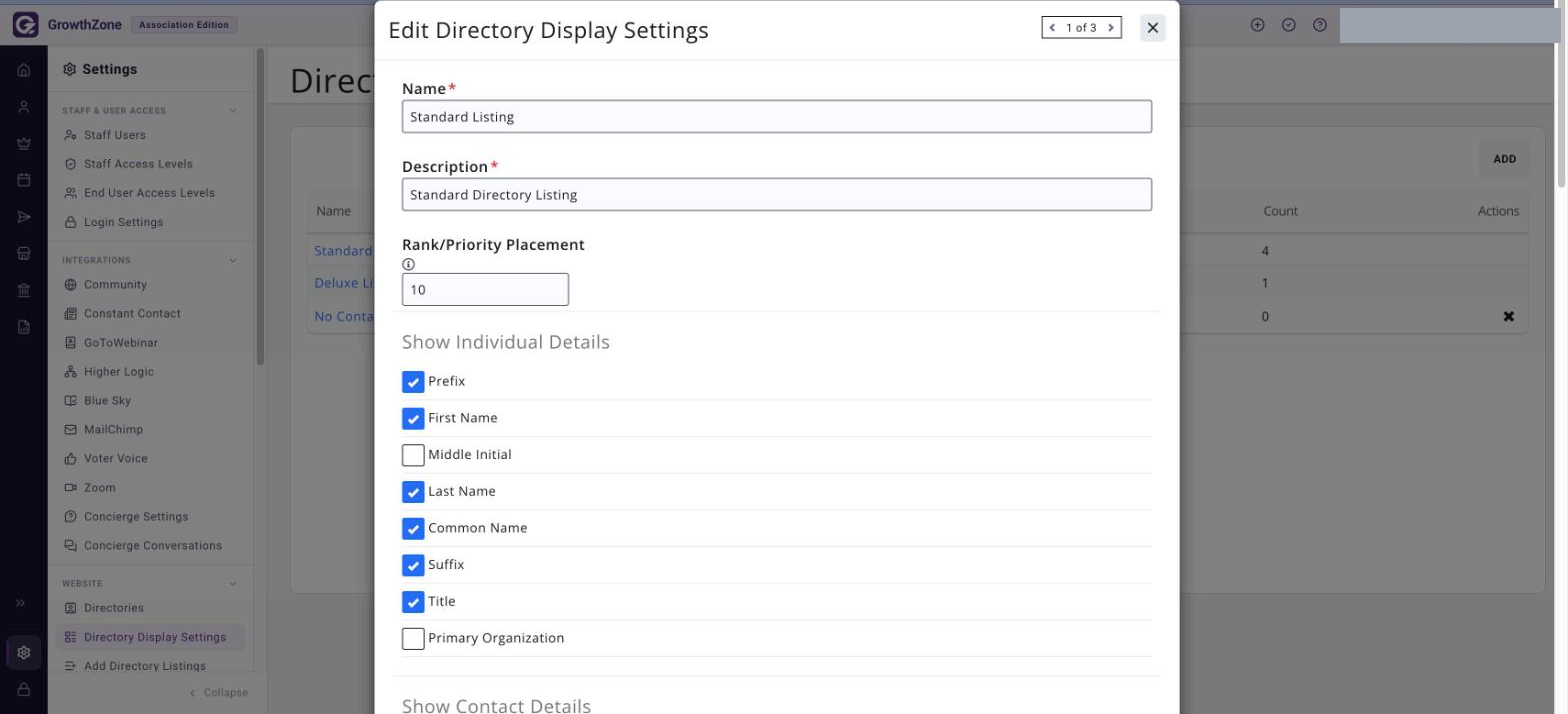Delete the No Contact row with X icon

tap(1509, 317)
